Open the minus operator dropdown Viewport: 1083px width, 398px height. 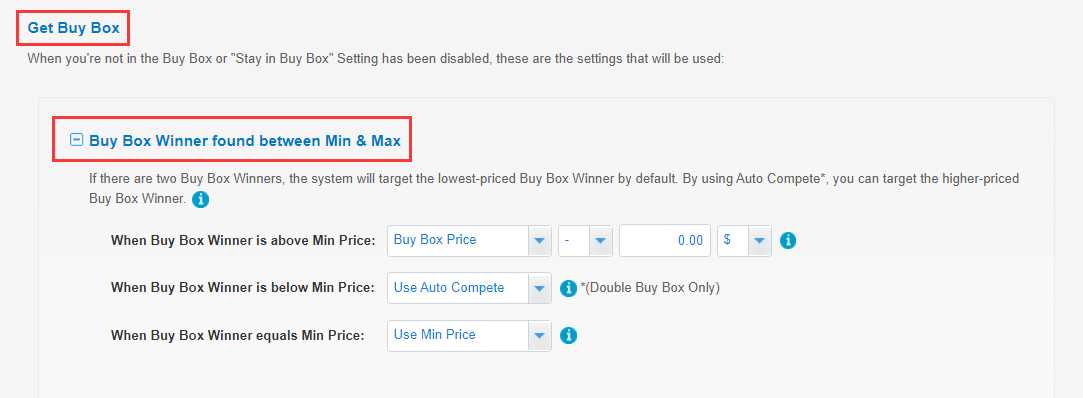pos(585,240)
